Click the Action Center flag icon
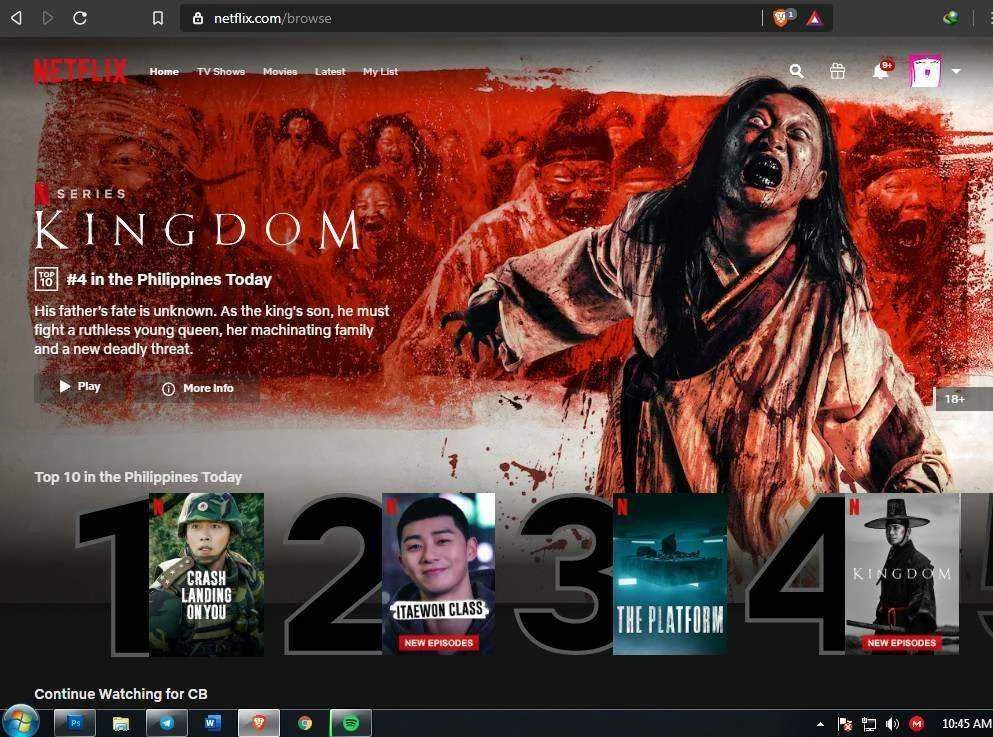993x737 pixels. point(845,724)
